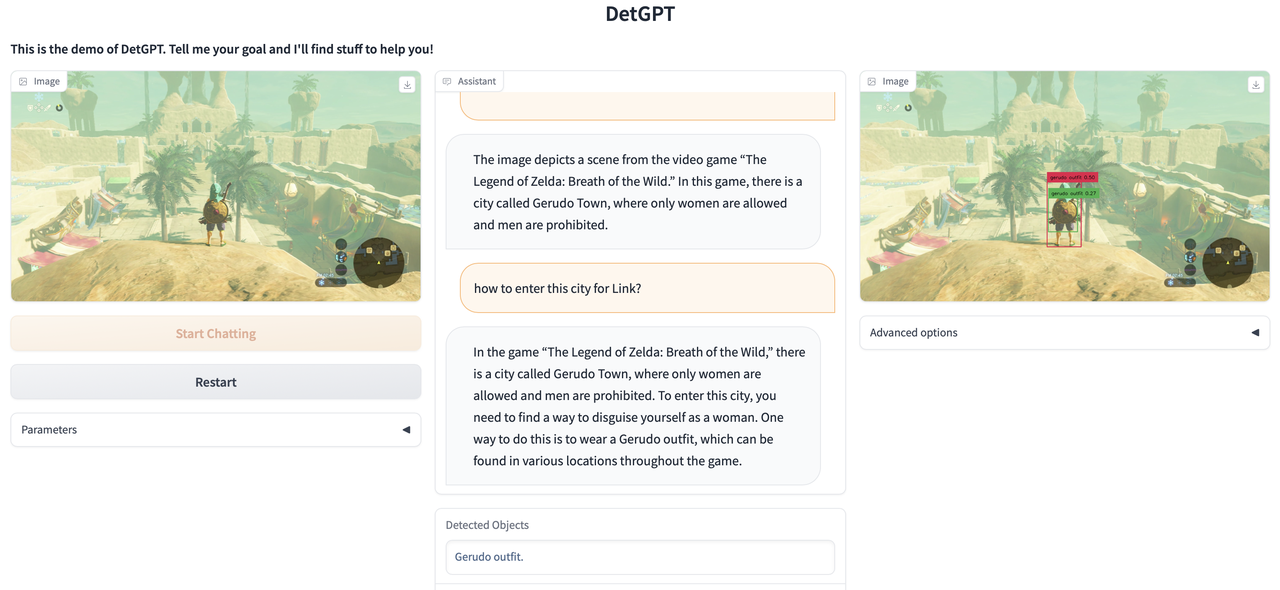Click the right Image label icon

(x=872, y=81)
